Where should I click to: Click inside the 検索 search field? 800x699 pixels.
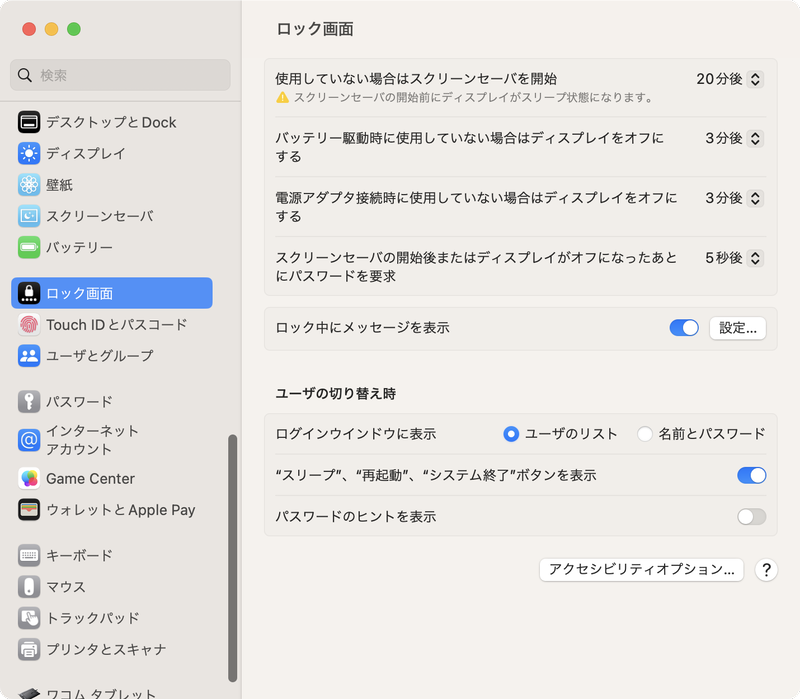point(120,75)
